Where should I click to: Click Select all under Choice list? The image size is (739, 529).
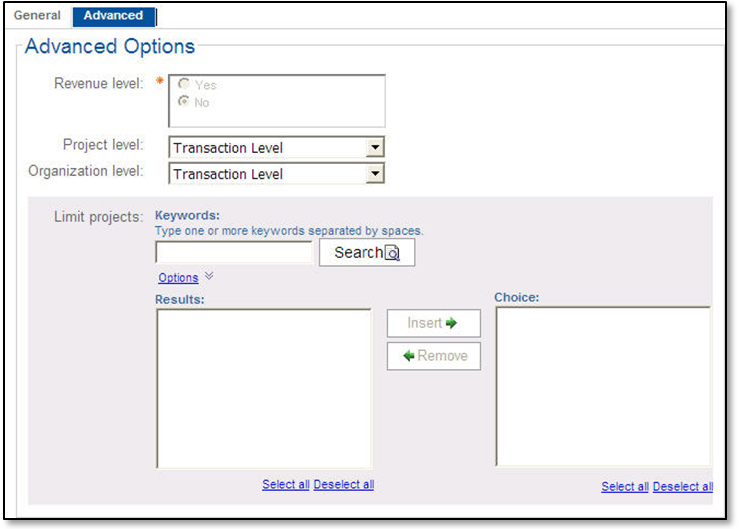pos(625,487)
